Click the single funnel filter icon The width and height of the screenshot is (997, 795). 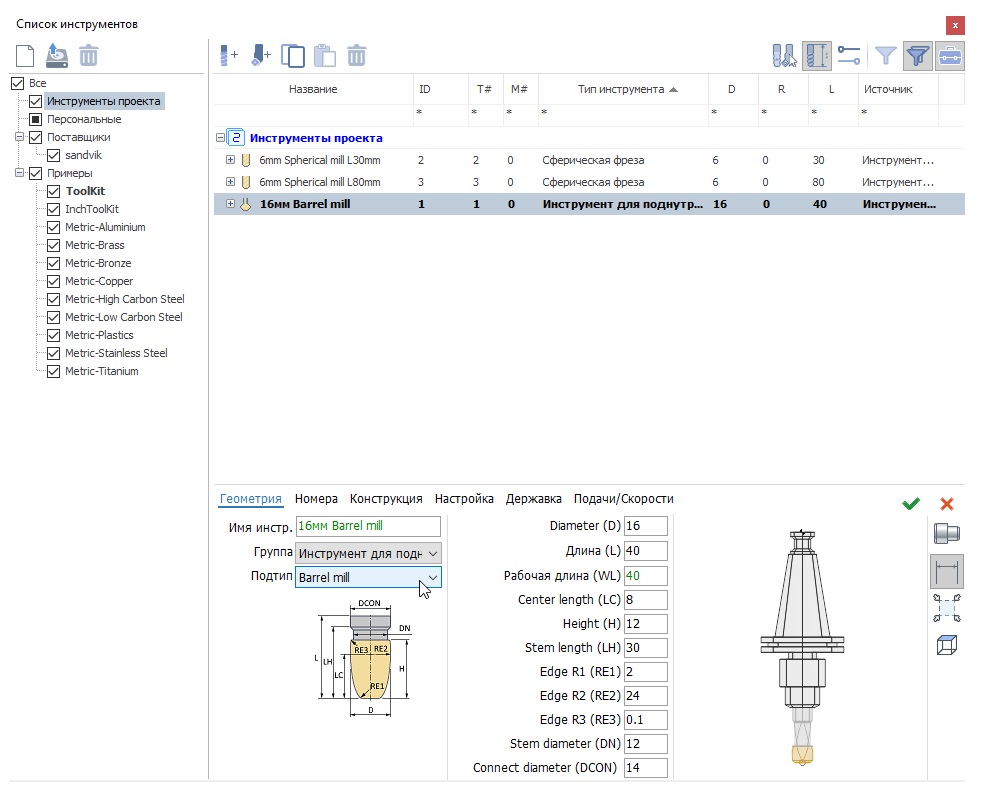(886, 56)
